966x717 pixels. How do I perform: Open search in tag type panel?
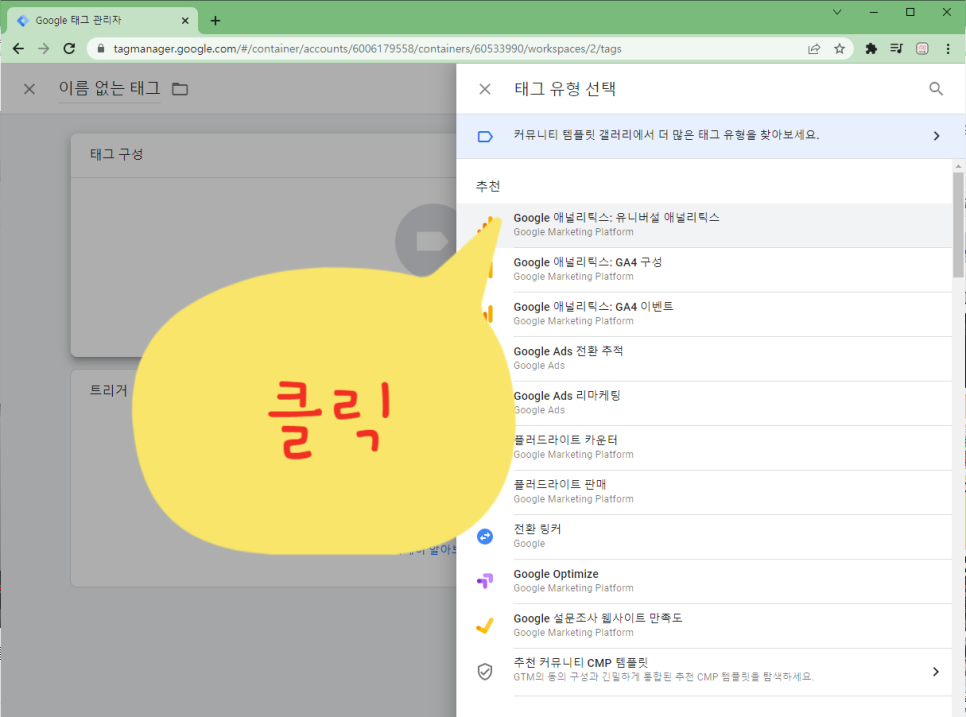pyautogui.click(x=935, y=89)
